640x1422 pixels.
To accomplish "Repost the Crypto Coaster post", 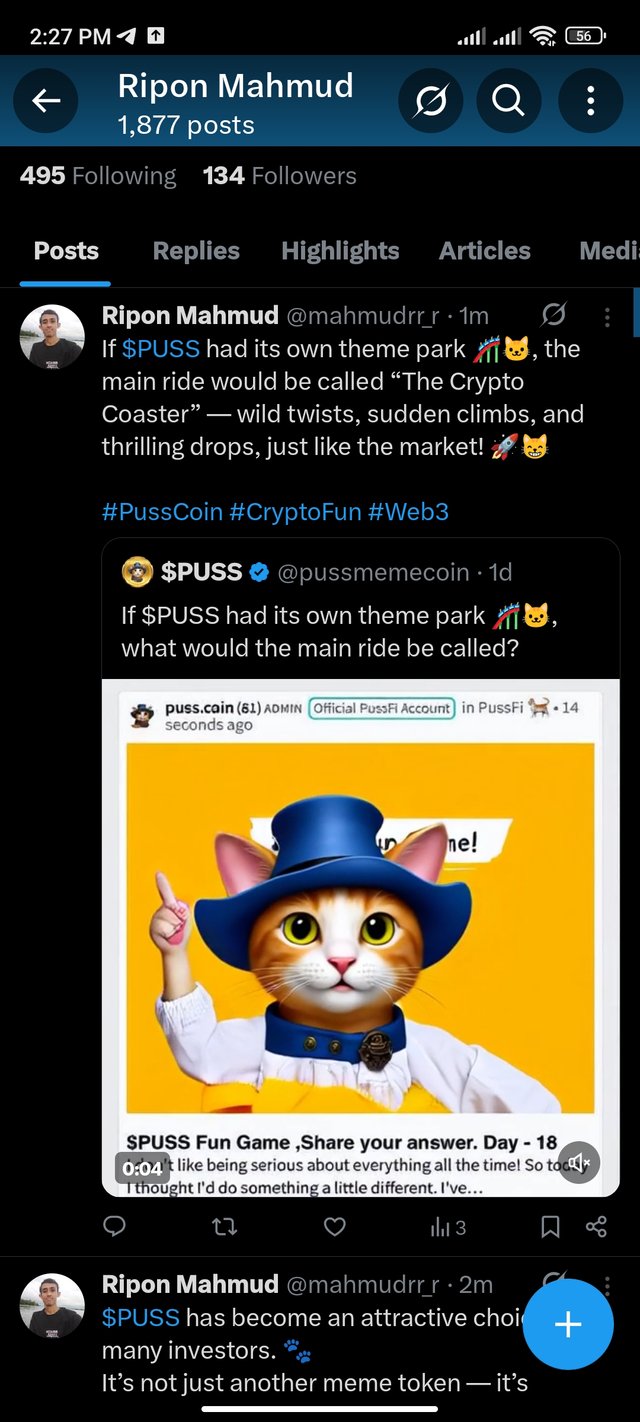I will [x=225, y=1227].
